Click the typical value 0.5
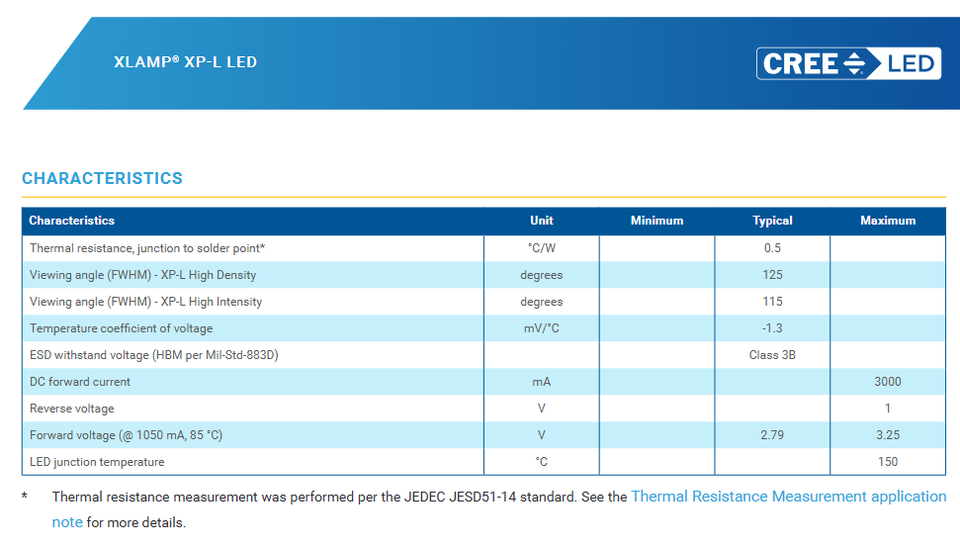The width and height of the screenshot is (960, 548). [772, 248]
